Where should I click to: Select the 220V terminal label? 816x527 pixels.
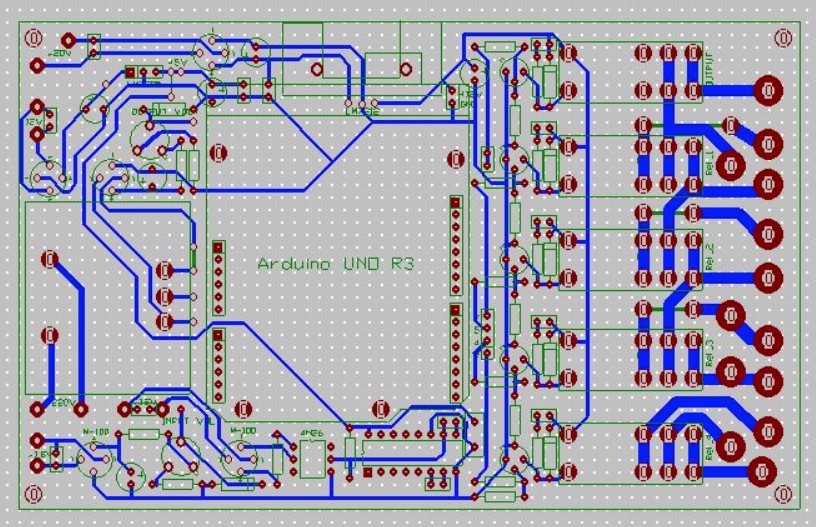coord(63,402)
